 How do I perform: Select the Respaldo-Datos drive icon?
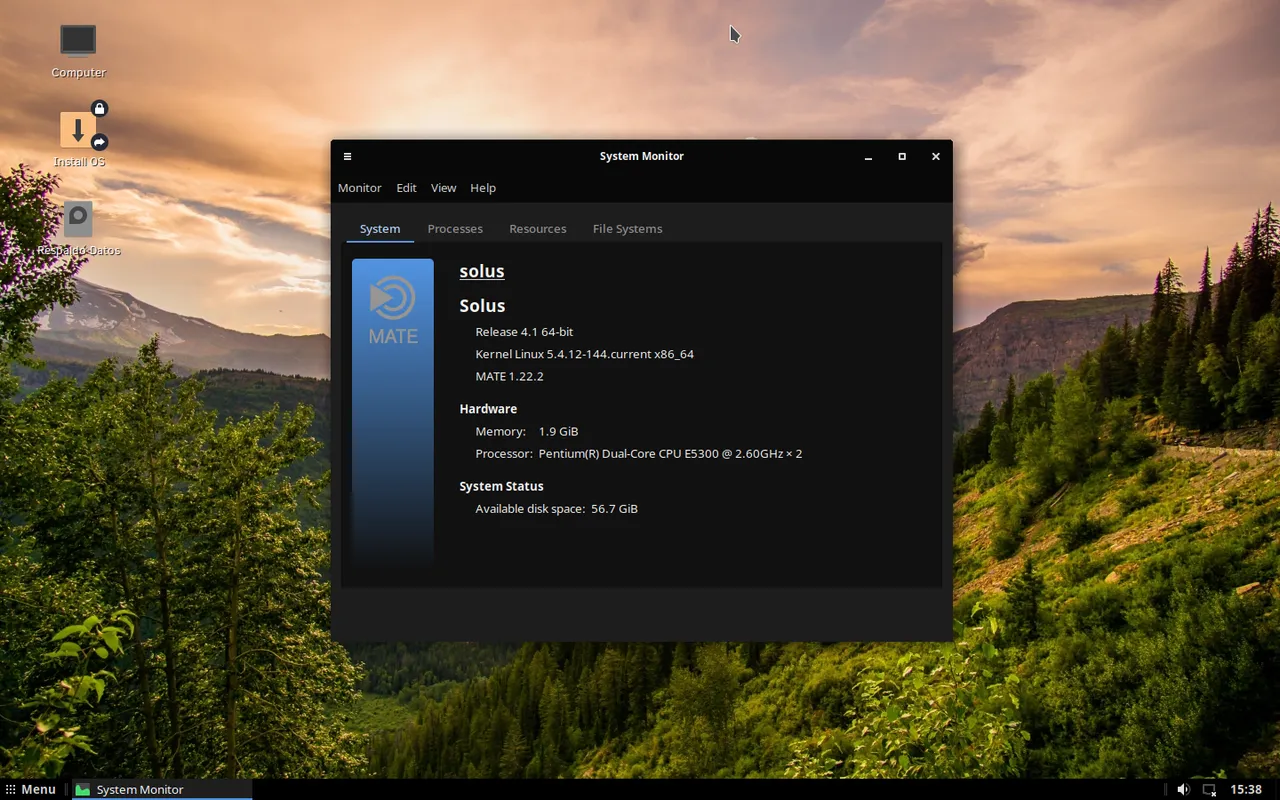78,227
